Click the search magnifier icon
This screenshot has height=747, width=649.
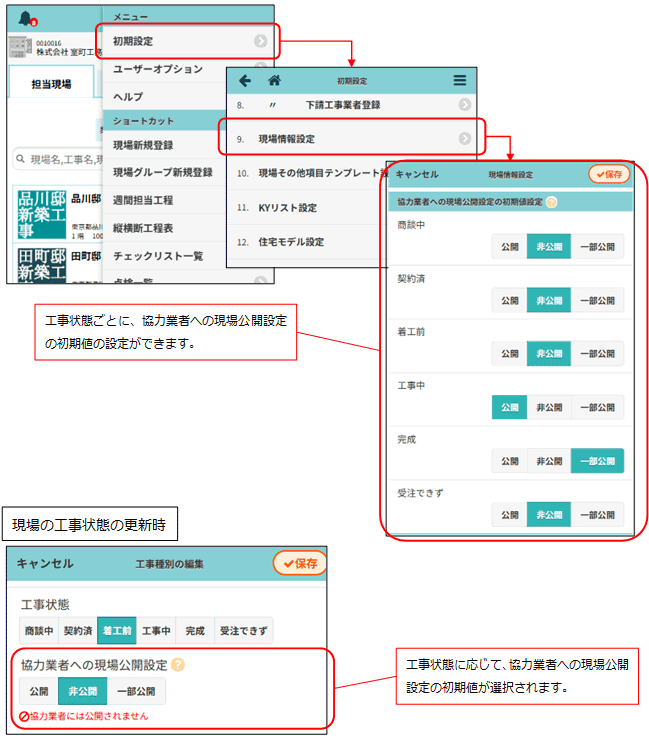click(x=19, y=160)
